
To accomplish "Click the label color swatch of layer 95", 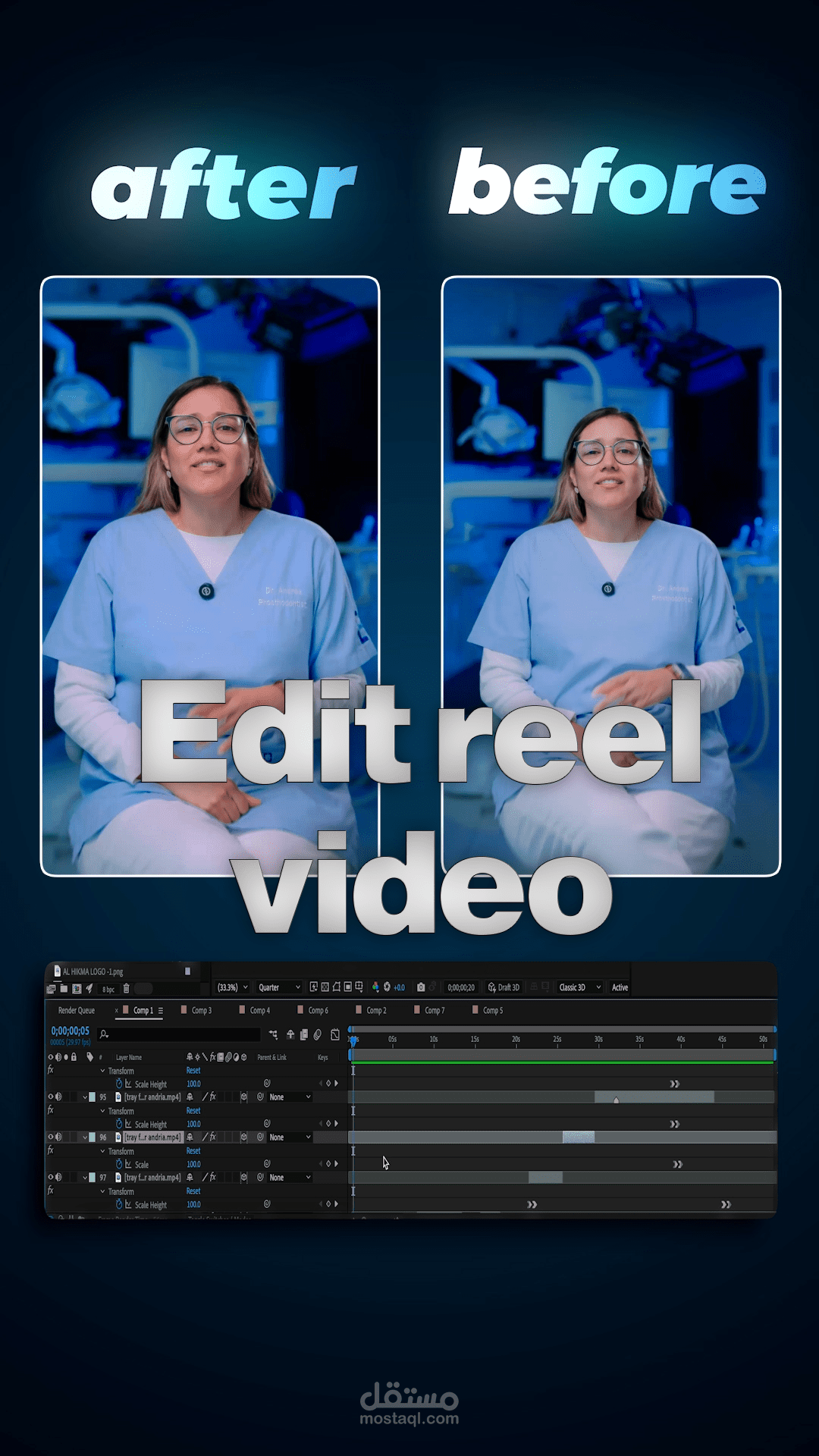I will (x=93, y=1097).
